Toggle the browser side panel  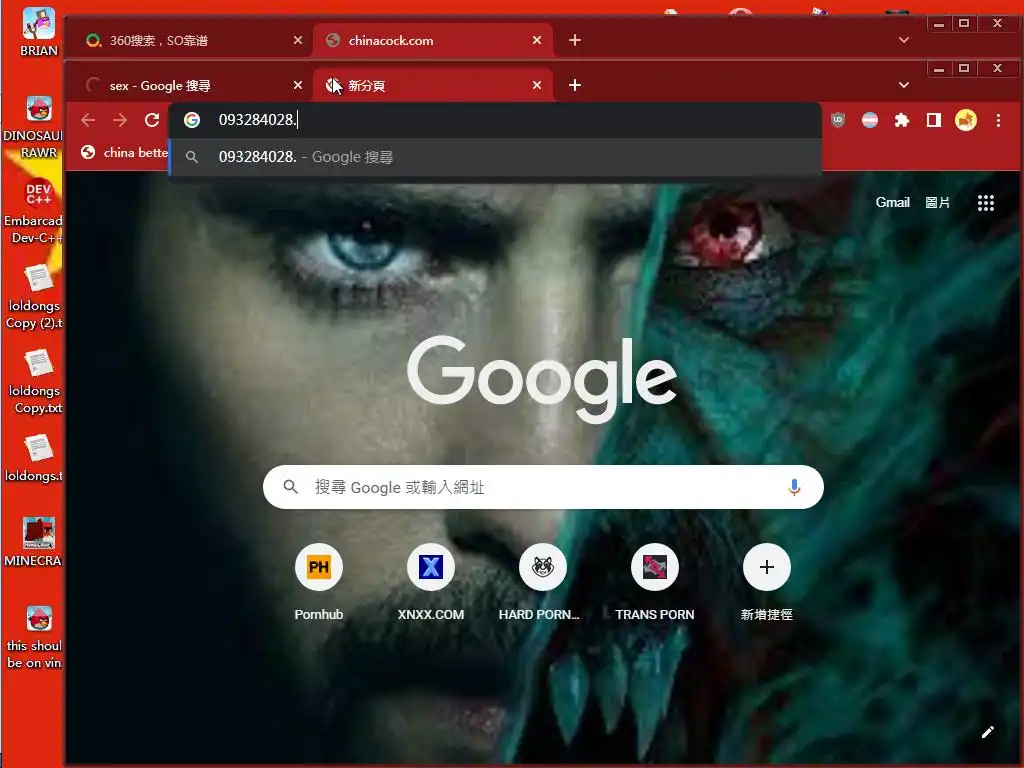tap(934, 120)
